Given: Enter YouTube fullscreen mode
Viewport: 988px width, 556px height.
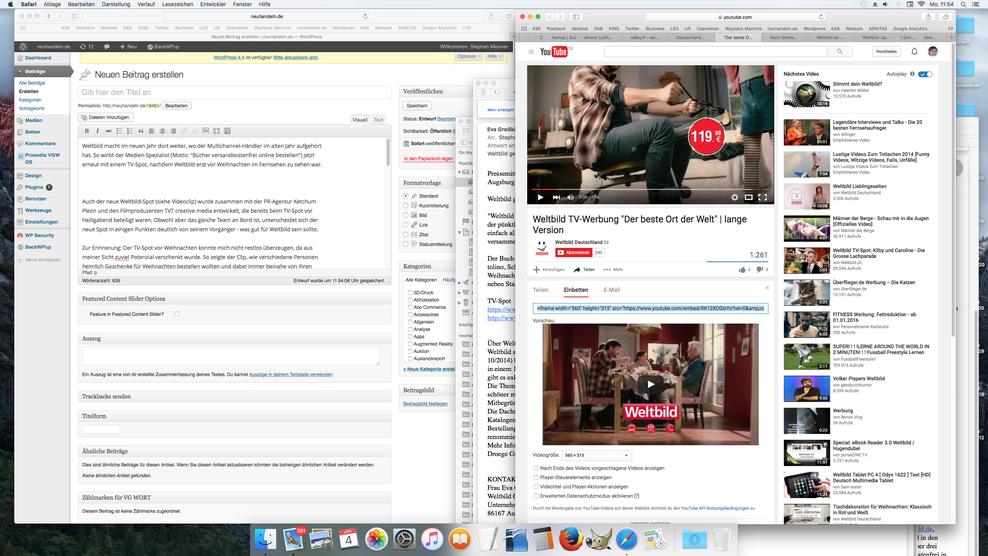Looking at the screenshot, I should click(762, 197).
